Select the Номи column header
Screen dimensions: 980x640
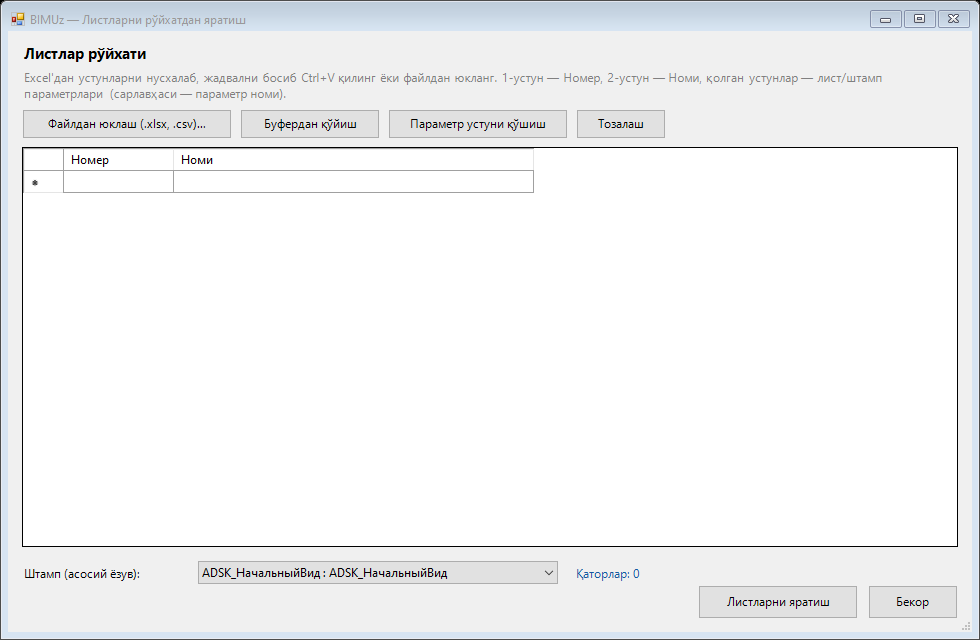(x=353, y=160)
